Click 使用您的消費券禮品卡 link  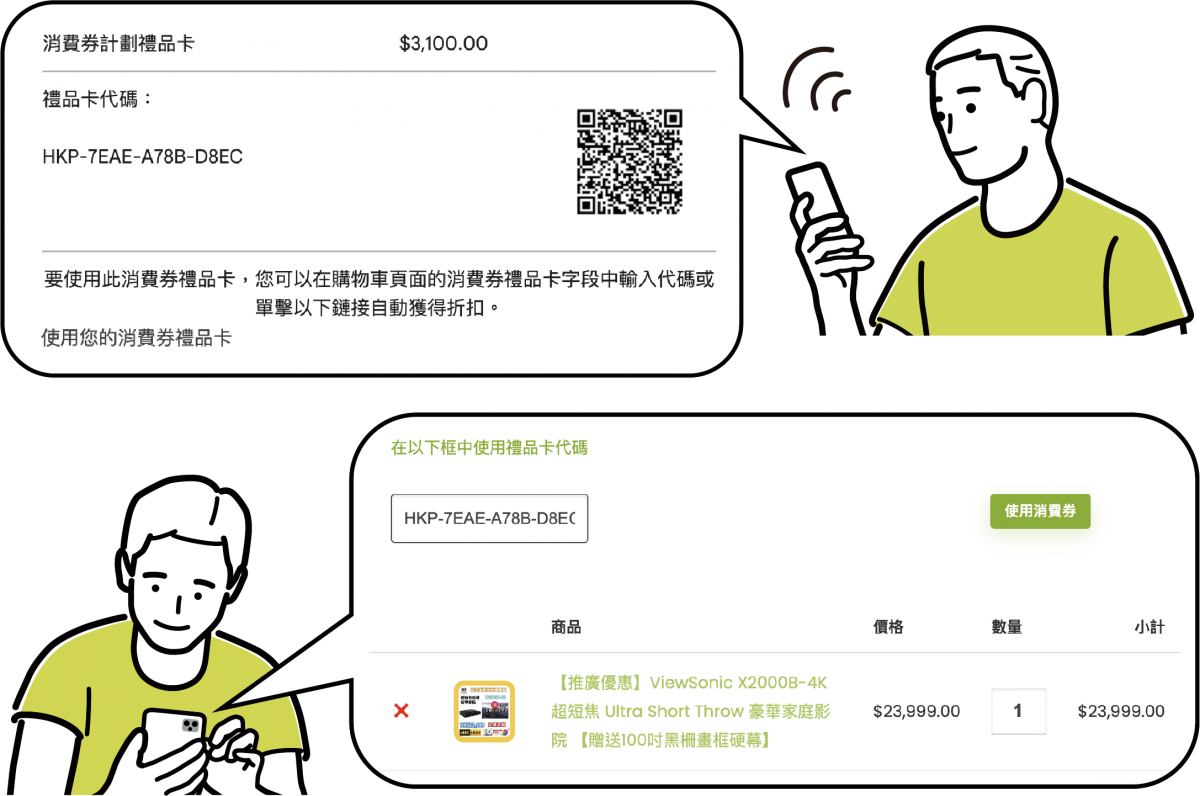click(x=137, y=338)
